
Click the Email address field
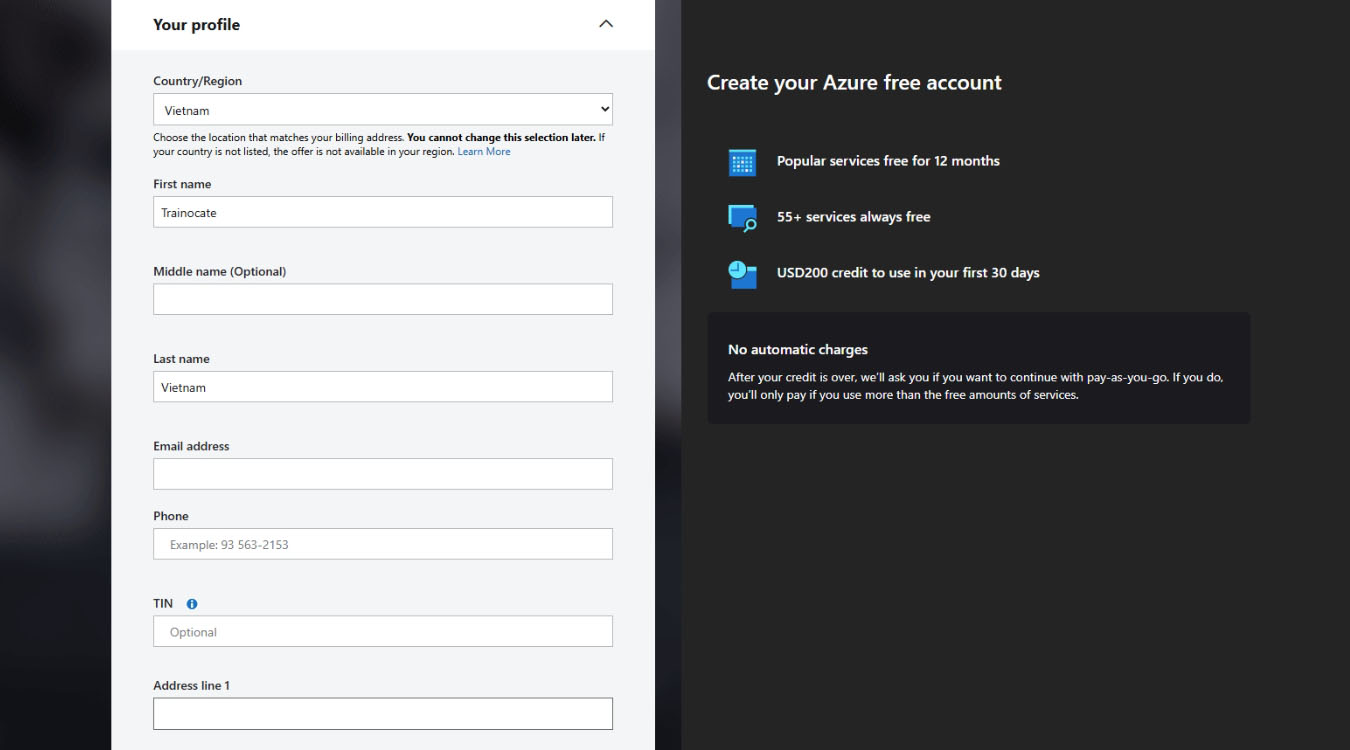(x=383, y=474)
